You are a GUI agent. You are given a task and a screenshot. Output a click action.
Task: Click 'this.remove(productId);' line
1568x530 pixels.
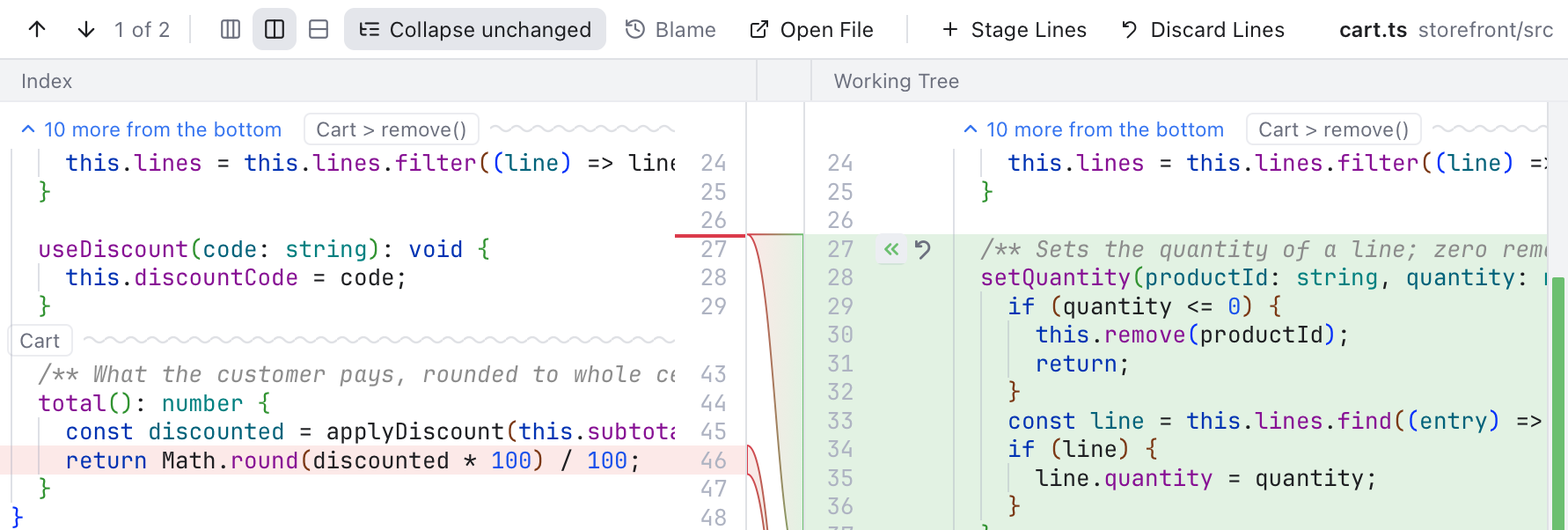click(1191, 335)
